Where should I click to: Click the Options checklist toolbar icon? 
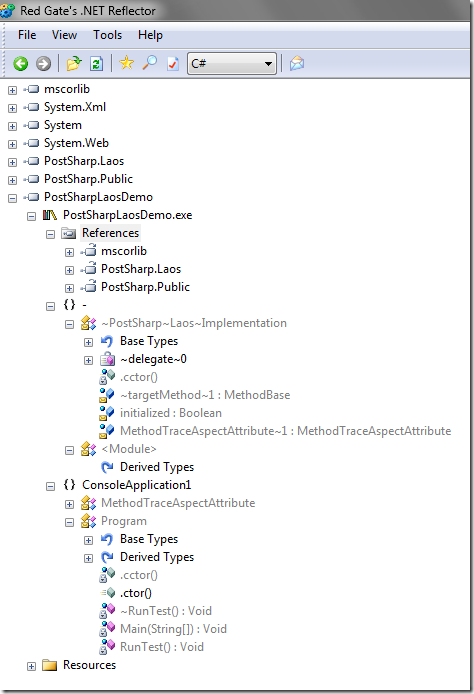pos(173,64)
